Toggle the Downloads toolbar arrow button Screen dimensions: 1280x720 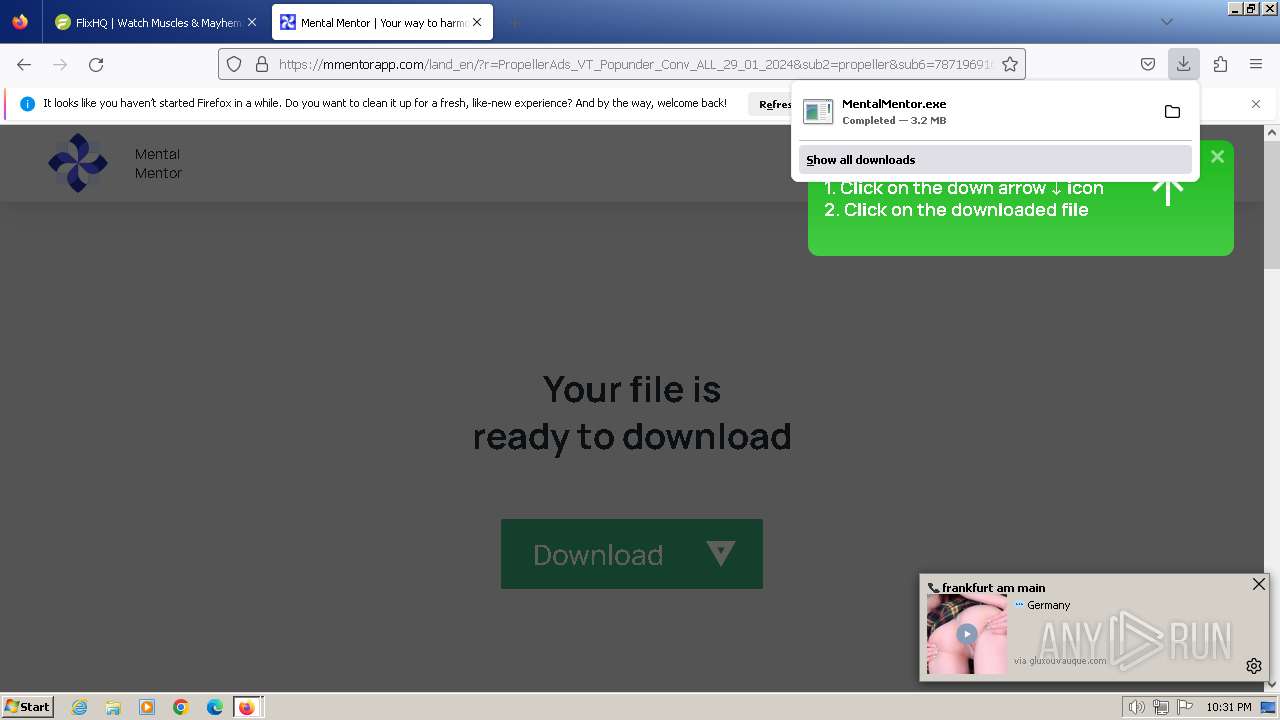(x=1184, y=64)
